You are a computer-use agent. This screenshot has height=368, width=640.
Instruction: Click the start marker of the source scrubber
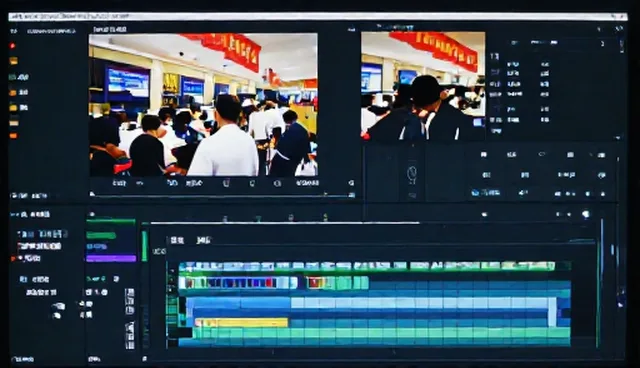(92, 195)
